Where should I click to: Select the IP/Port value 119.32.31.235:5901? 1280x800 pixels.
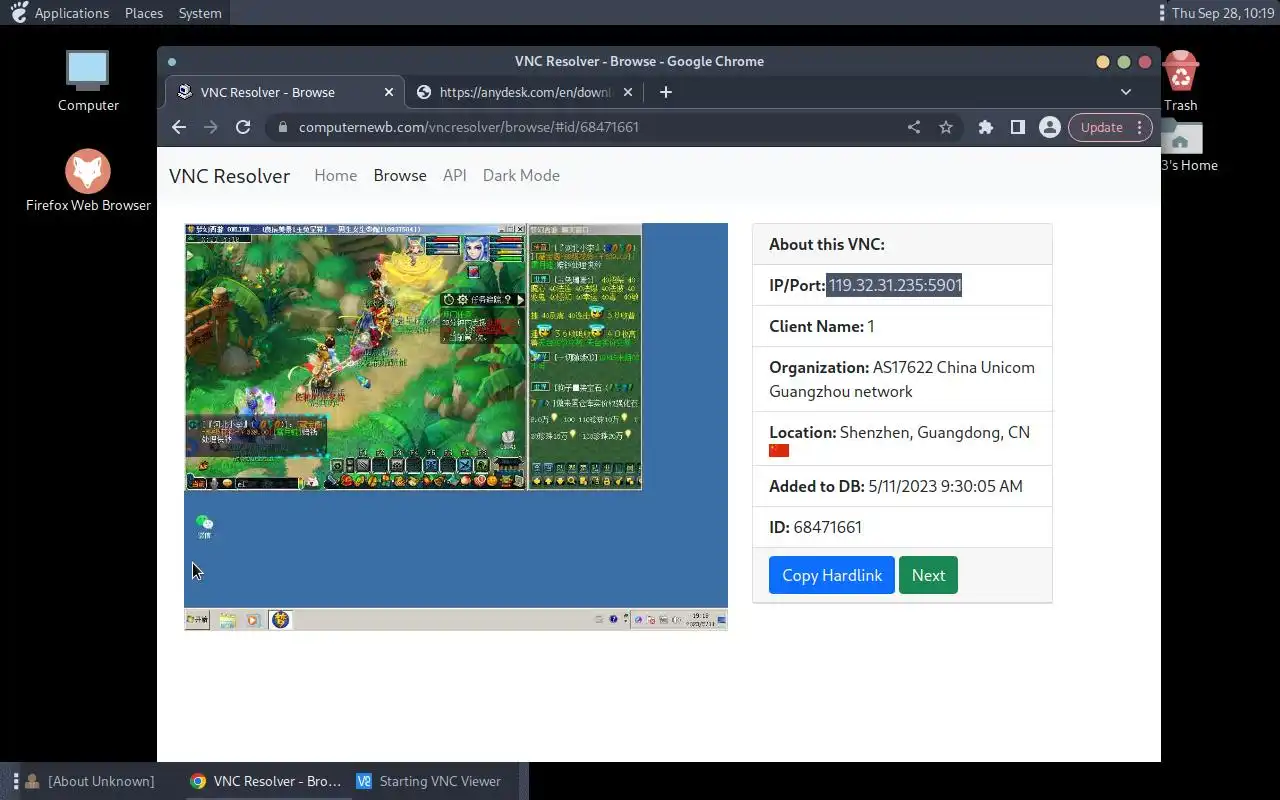895,285
